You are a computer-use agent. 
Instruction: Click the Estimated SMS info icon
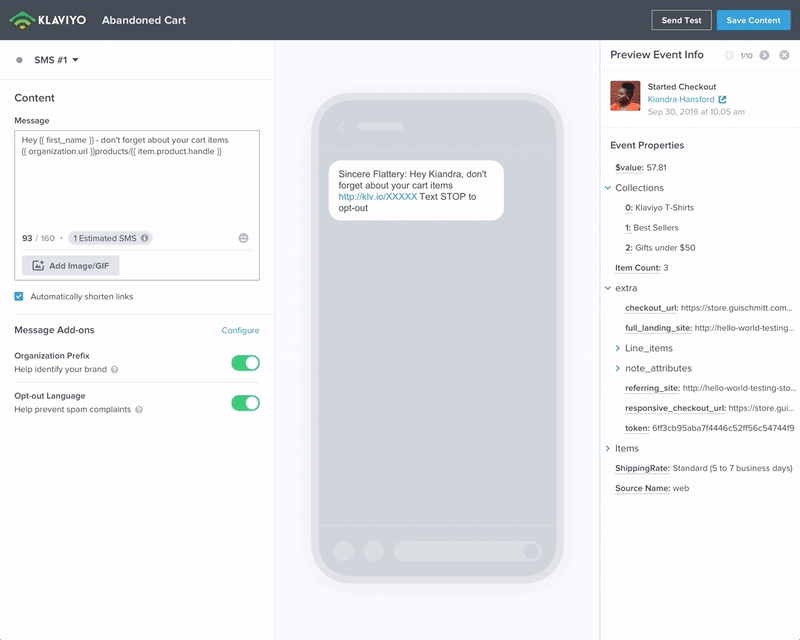144,238
